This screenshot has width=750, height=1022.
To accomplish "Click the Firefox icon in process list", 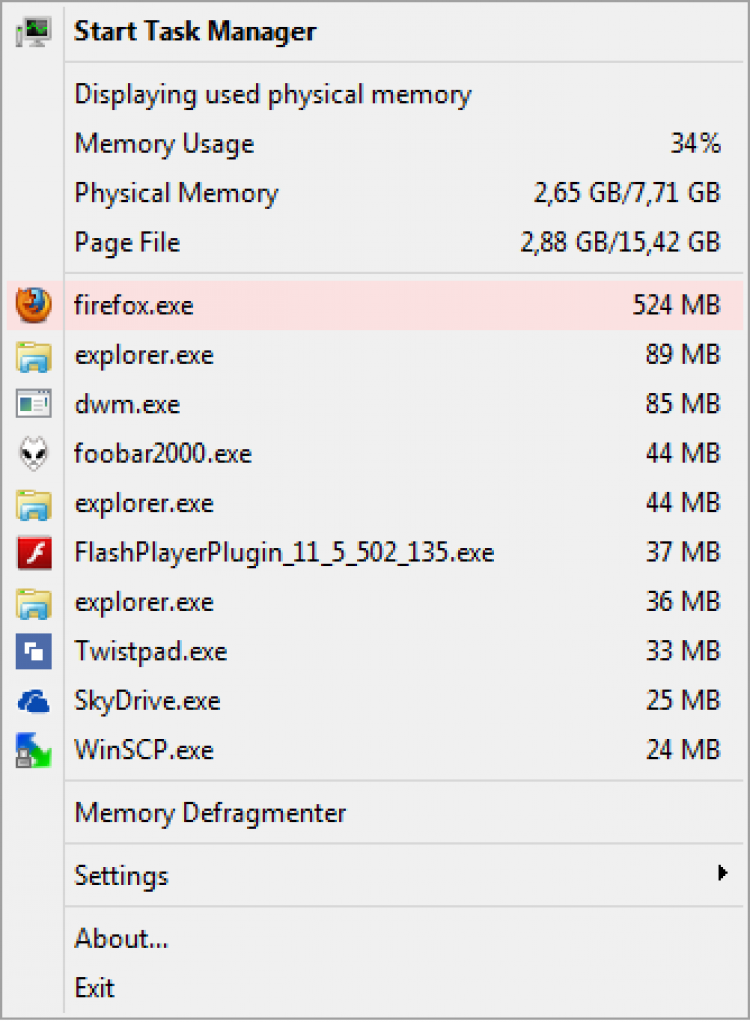I will point(33,304).
